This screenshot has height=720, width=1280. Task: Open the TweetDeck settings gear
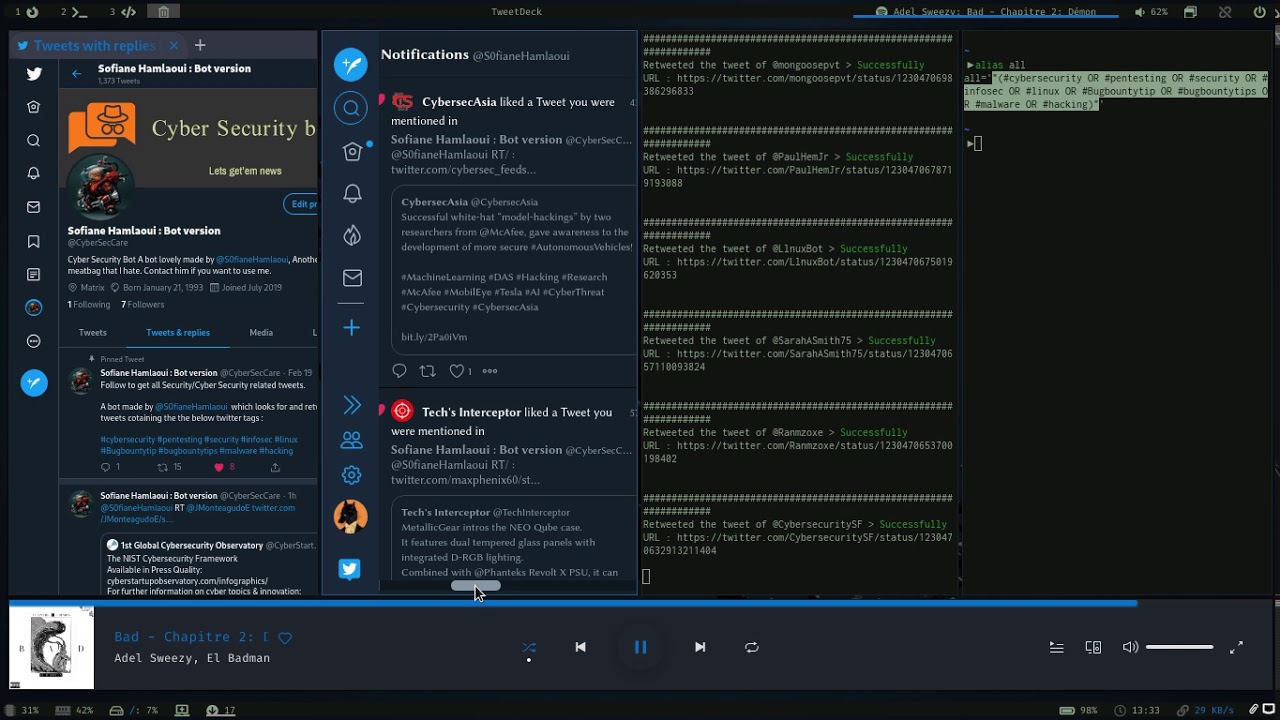tap(351, 475)
